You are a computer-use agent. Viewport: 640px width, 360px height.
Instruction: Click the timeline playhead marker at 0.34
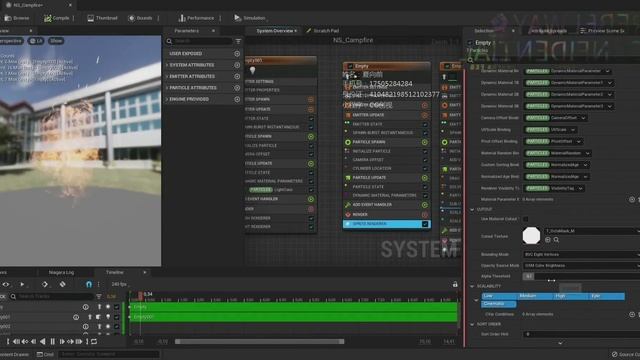pyautogui.click(x=140, y=295)
